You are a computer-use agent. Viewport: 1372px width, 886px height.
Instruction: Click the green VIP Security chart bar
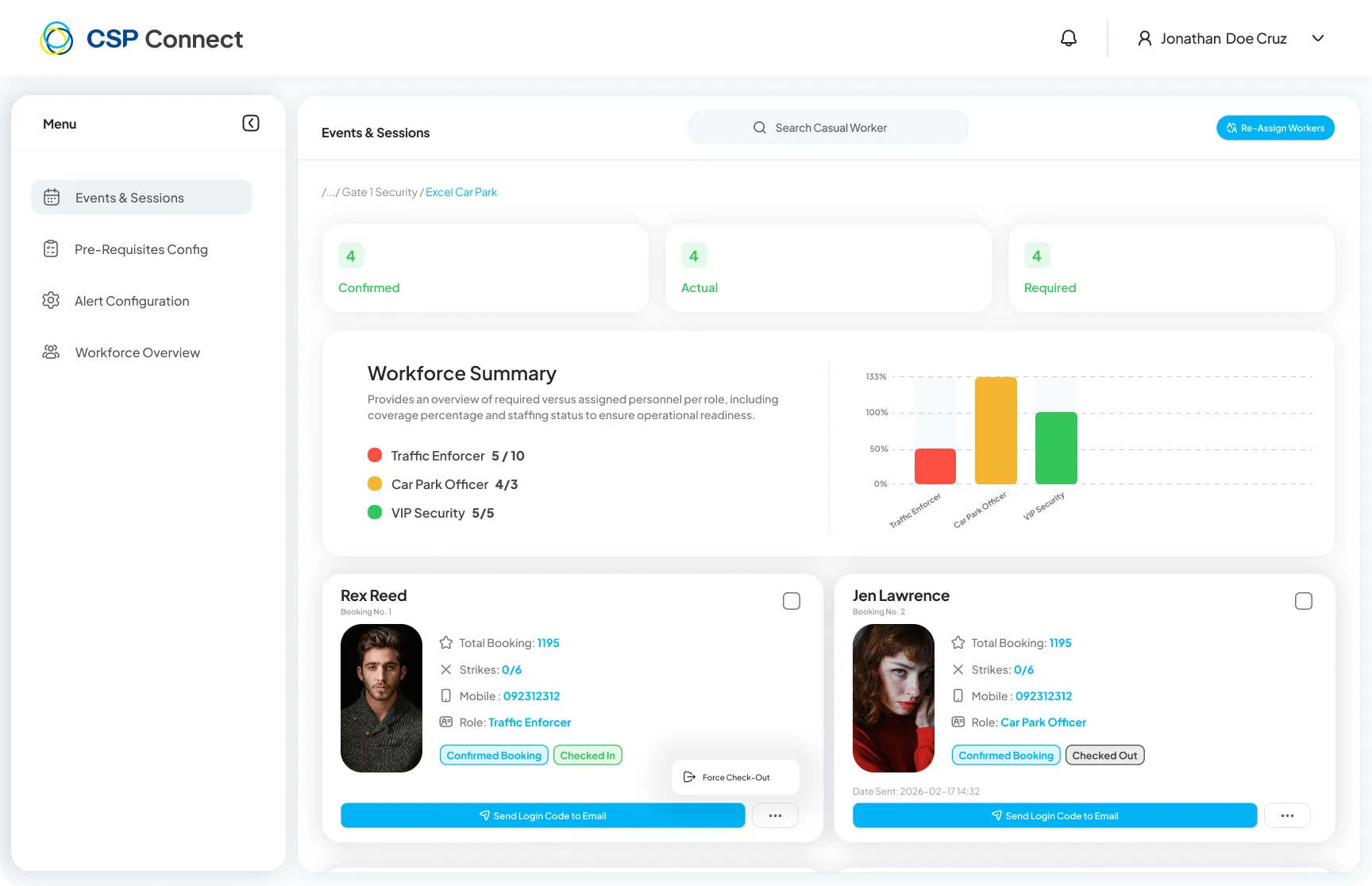pyautogui.click(x=1056, y=448)
